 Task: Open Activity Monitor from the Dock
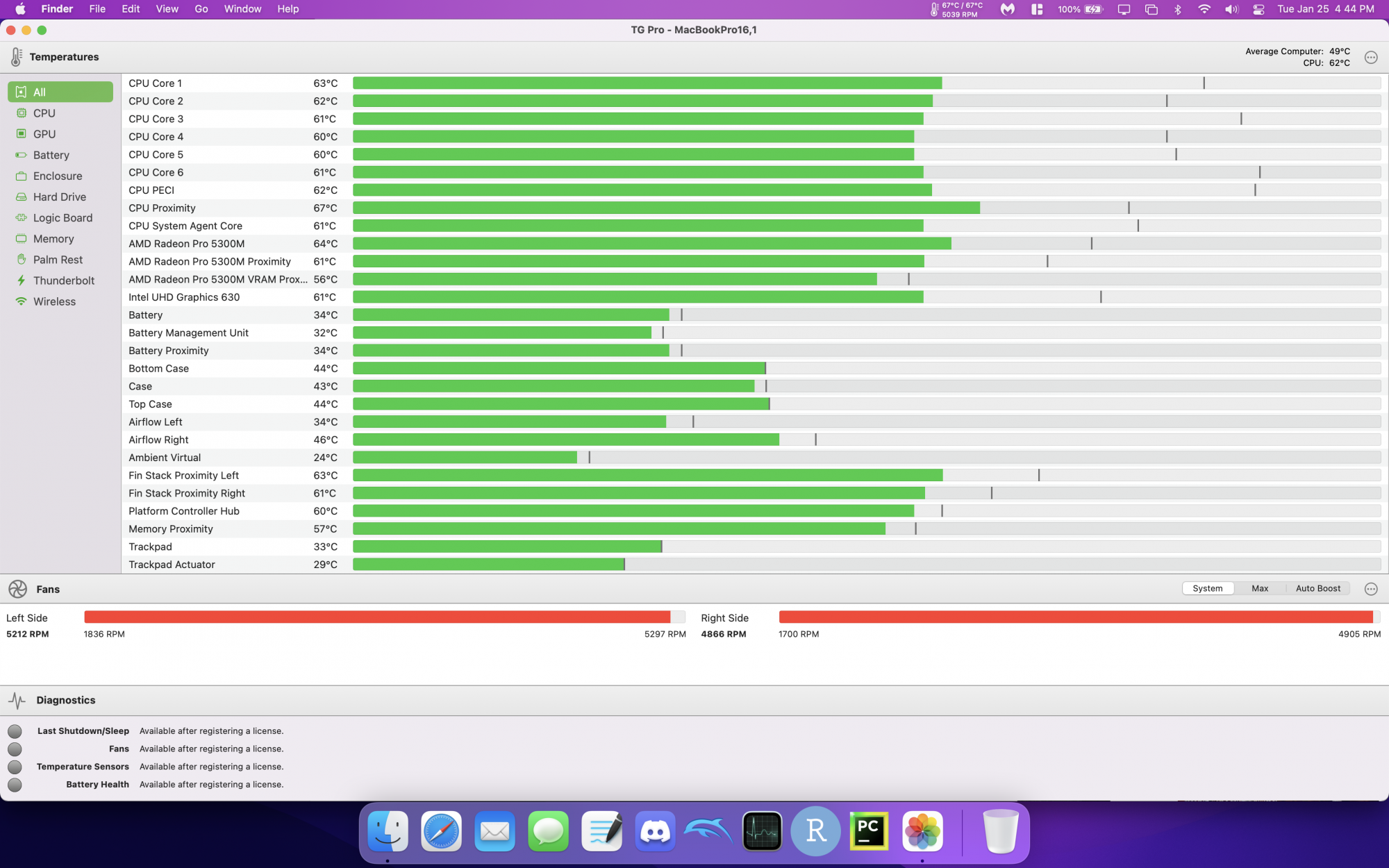(x=762, y=831)
